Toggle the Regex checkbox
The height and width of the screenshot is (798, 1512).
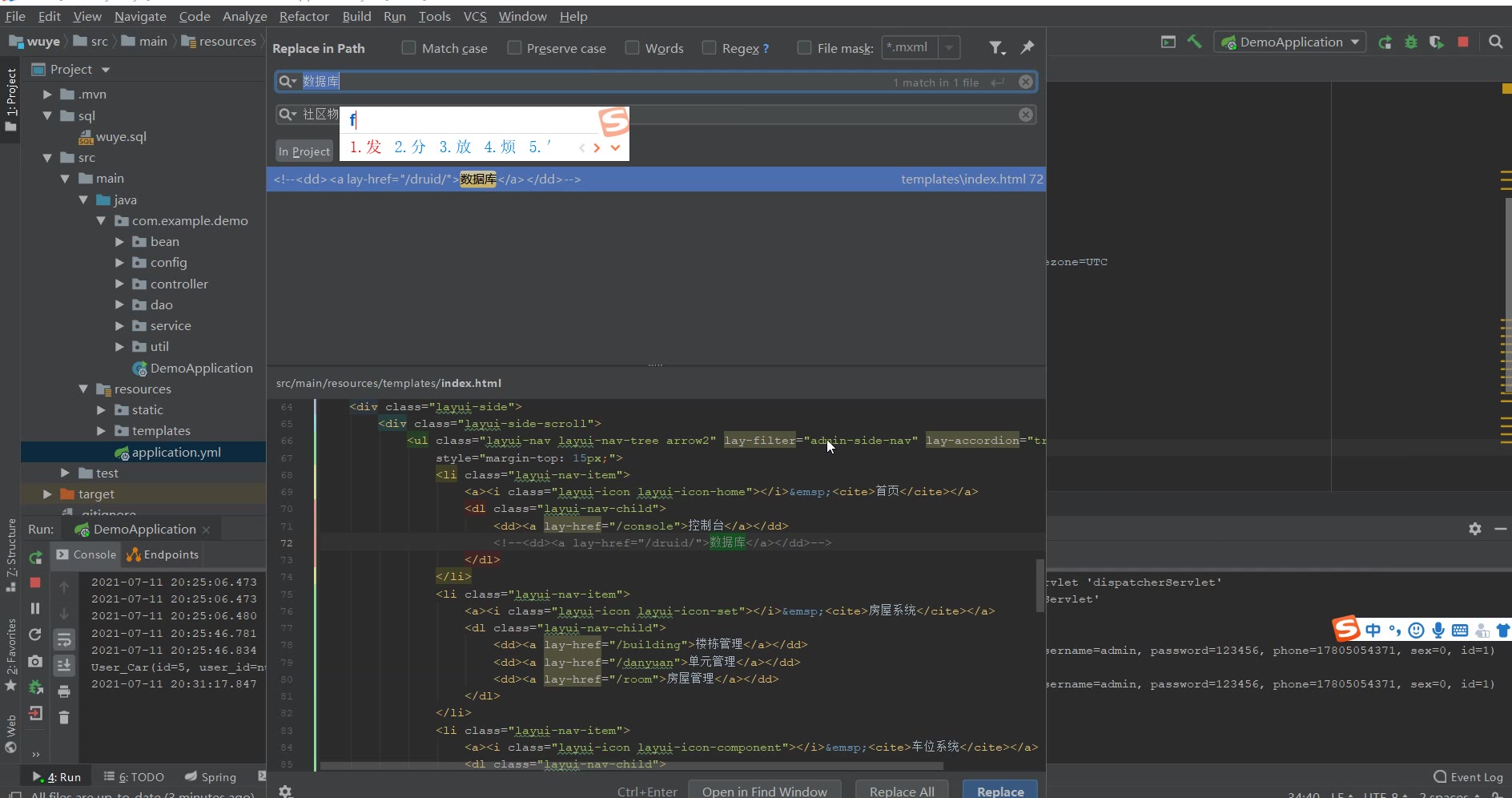pos(709,48)
